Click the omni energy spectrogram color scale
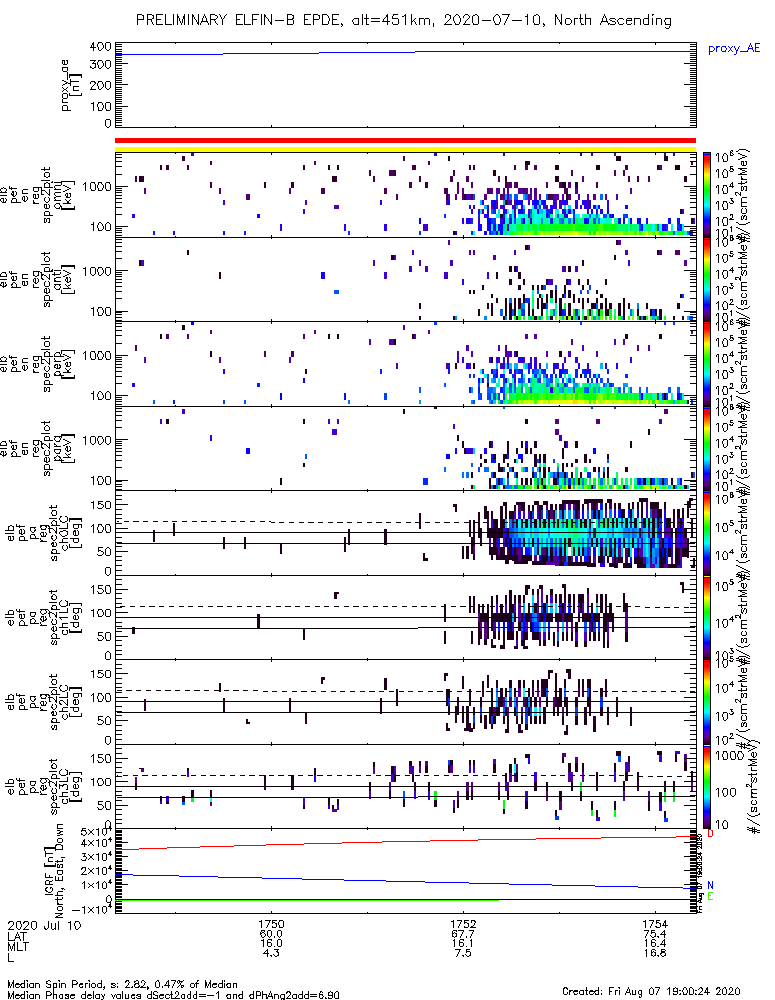This screenshot has width=775, height=1000. click(706, 194)
